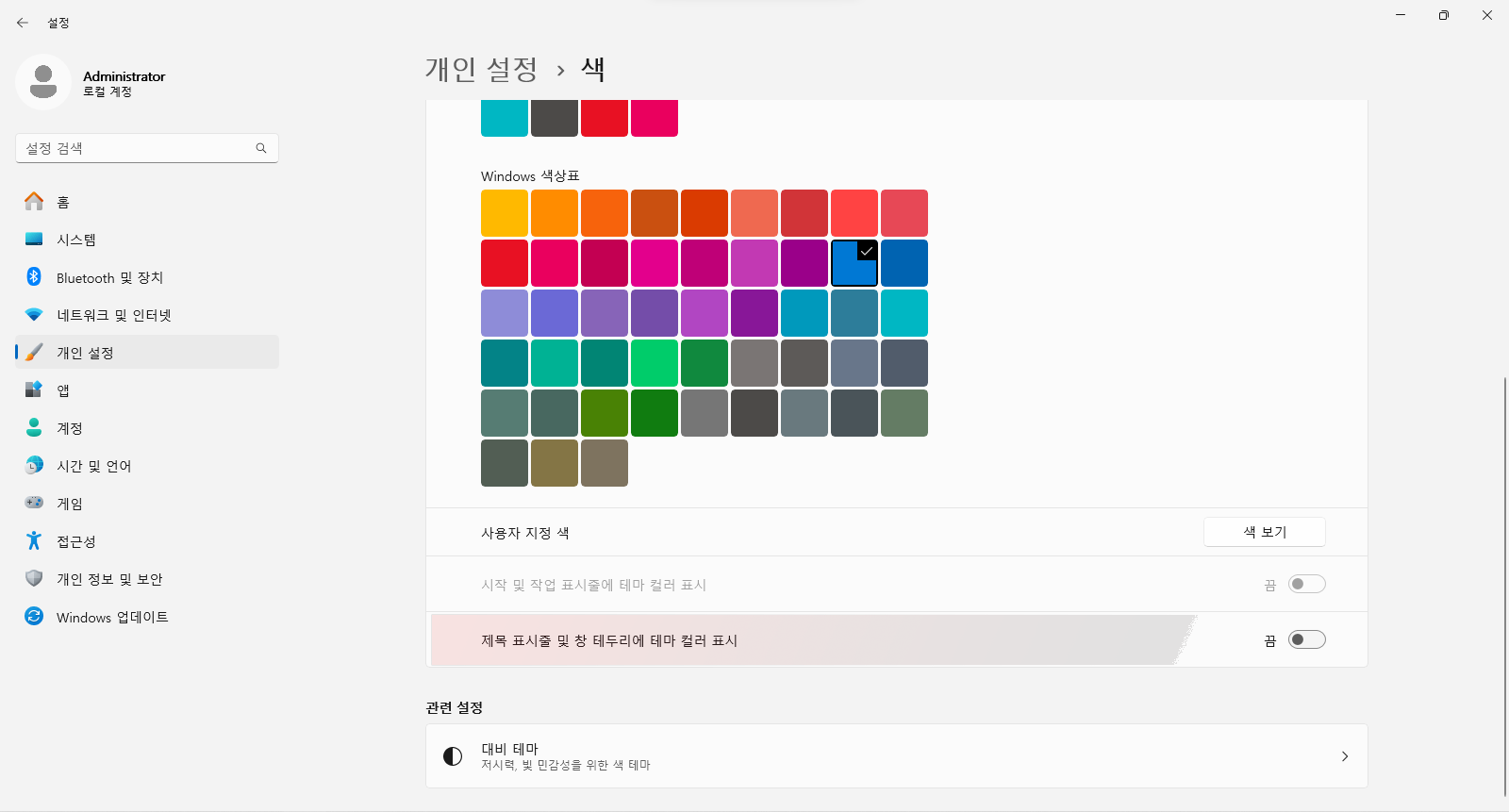
Task: Click the 네트워크 및 인터넷 wifi icon
Action: [34, 314]
